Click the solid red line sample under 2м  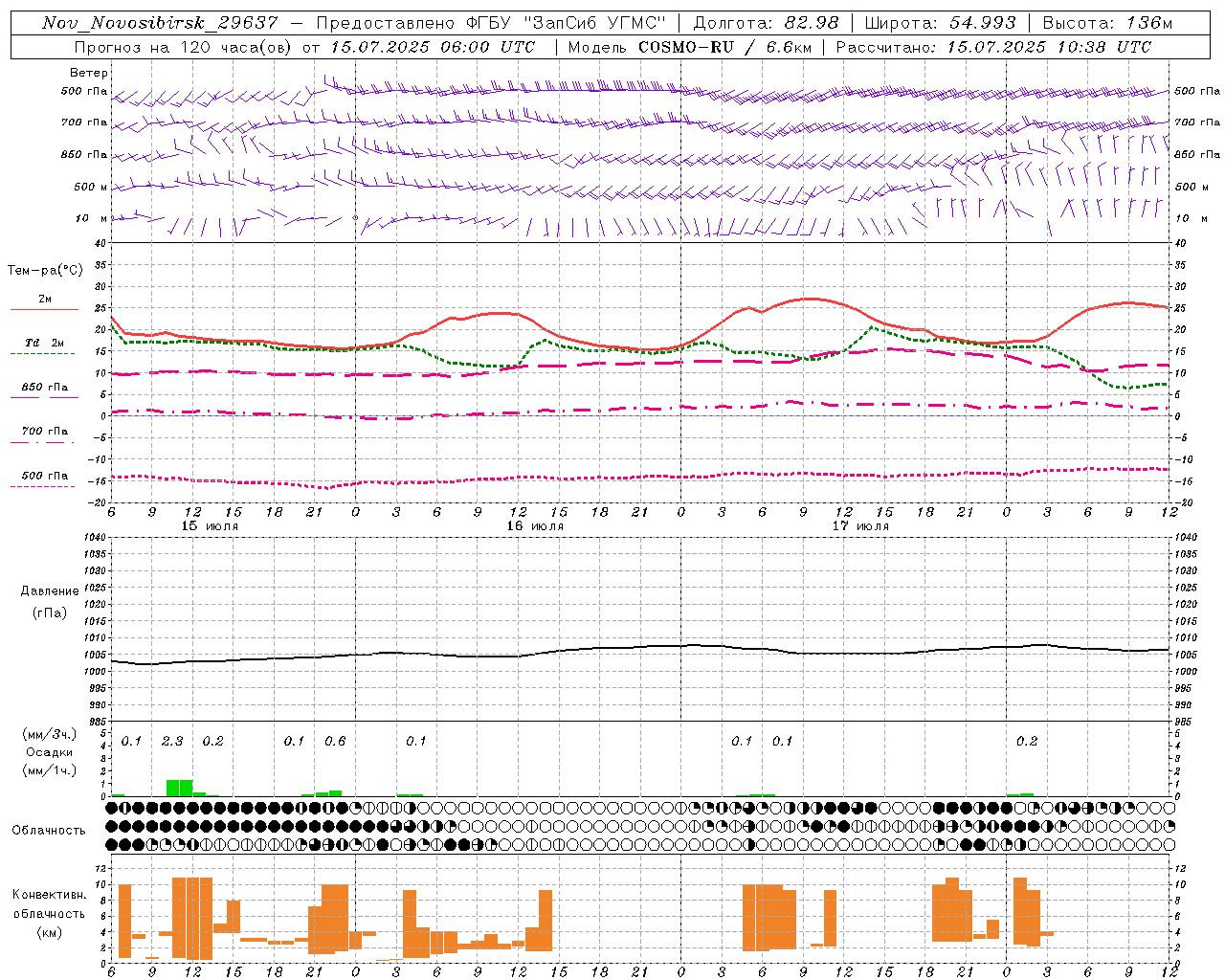click(x=44, y=309)
